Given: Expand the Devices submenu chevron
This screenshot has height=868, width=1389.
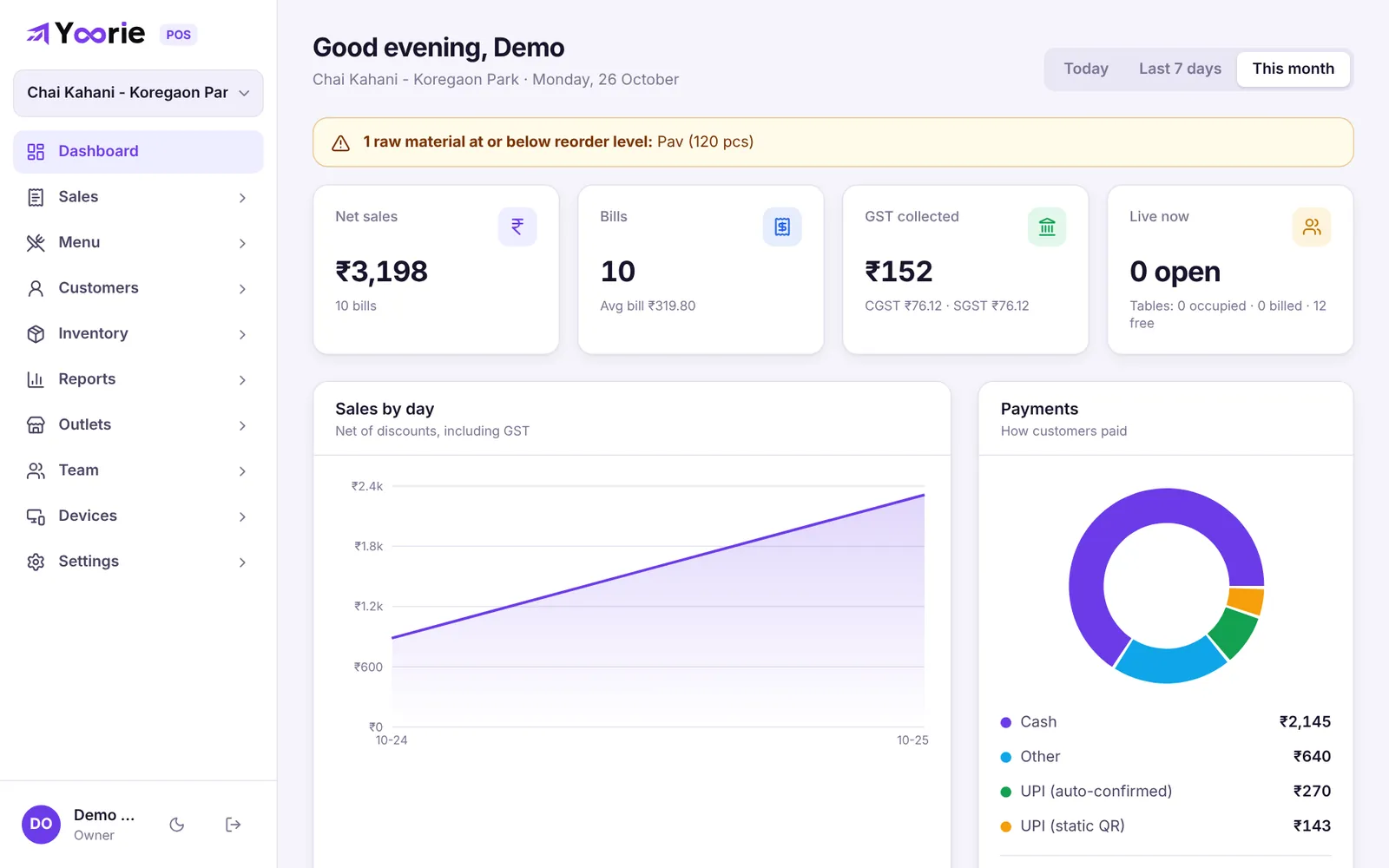Looking at the screenshot, I should point(242,516).
